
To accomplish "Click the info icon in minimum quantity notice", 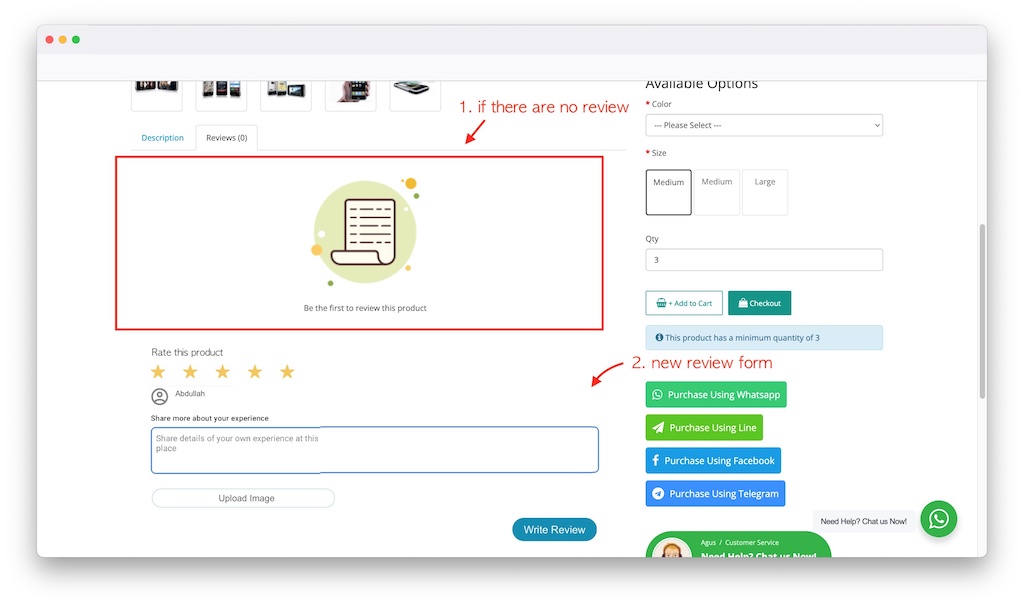I will 661,337.
